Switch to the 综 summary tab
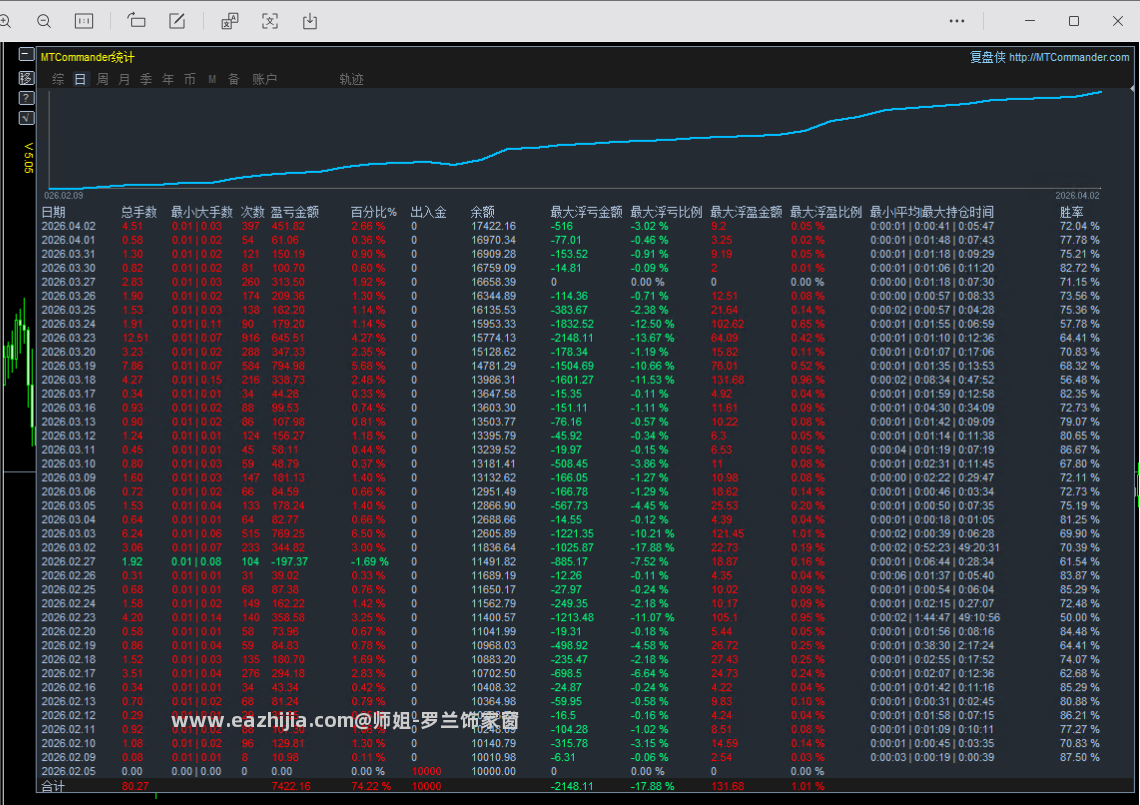This screenshot has height=805, width=1140. pyautogui.click(x=58, y=79)
